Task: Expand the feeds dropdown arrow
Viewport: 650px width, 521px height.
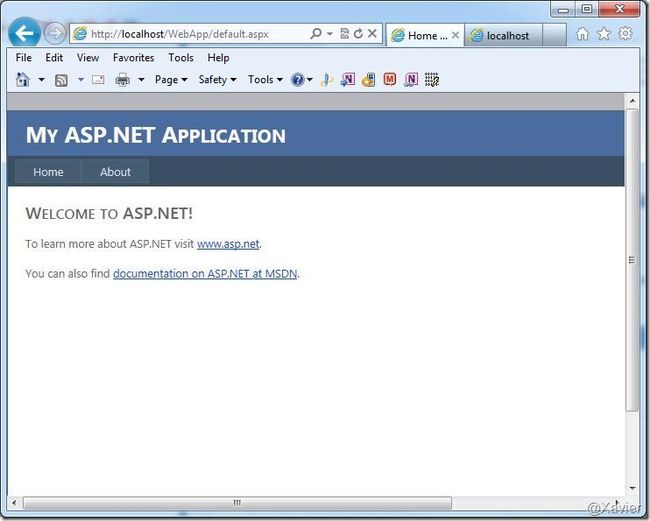Action: [x=81, y=79]
